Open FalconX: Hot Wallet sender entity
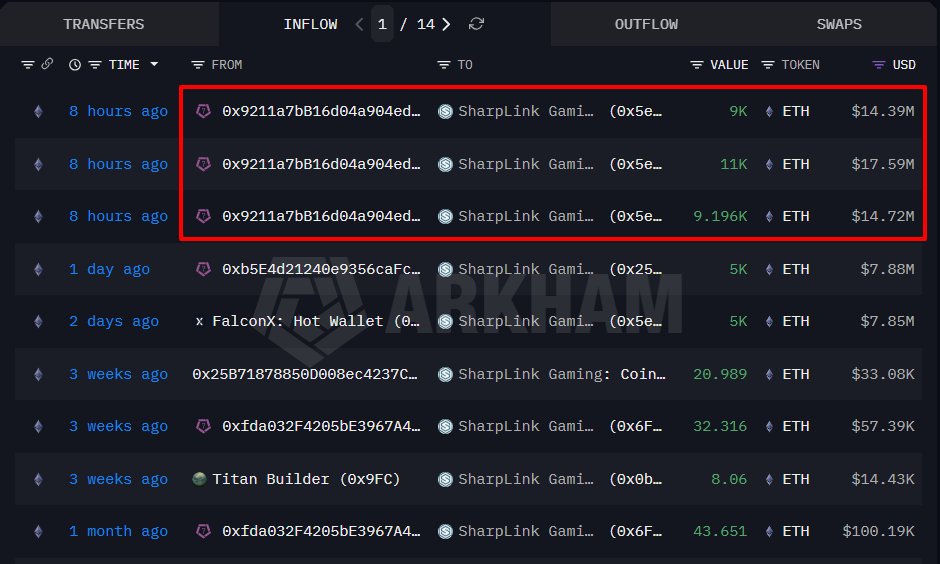This screenshot has width=940, height=564. 316,321
